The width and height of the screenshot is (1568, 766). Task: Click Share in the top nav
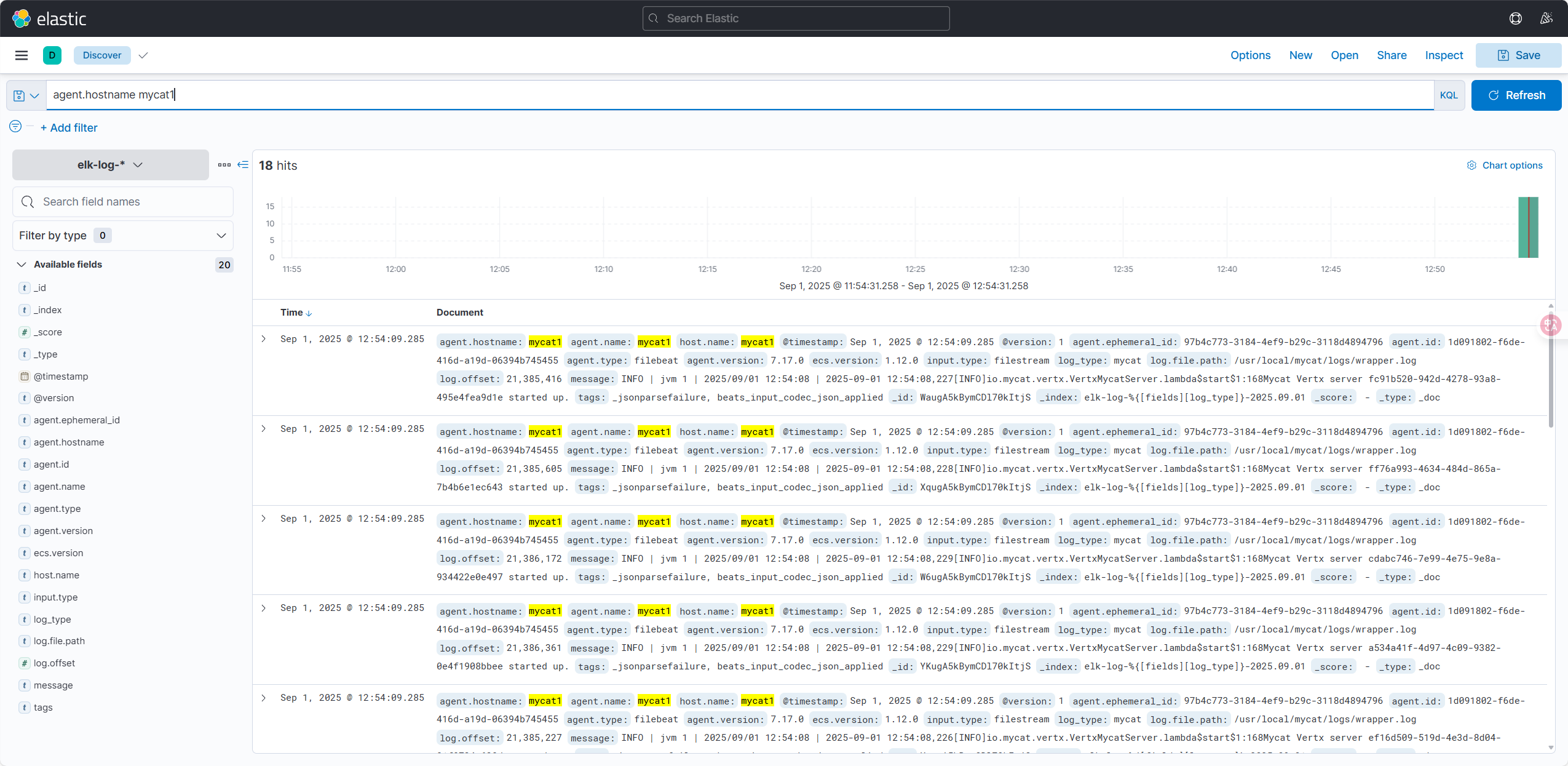point(1392,55)
